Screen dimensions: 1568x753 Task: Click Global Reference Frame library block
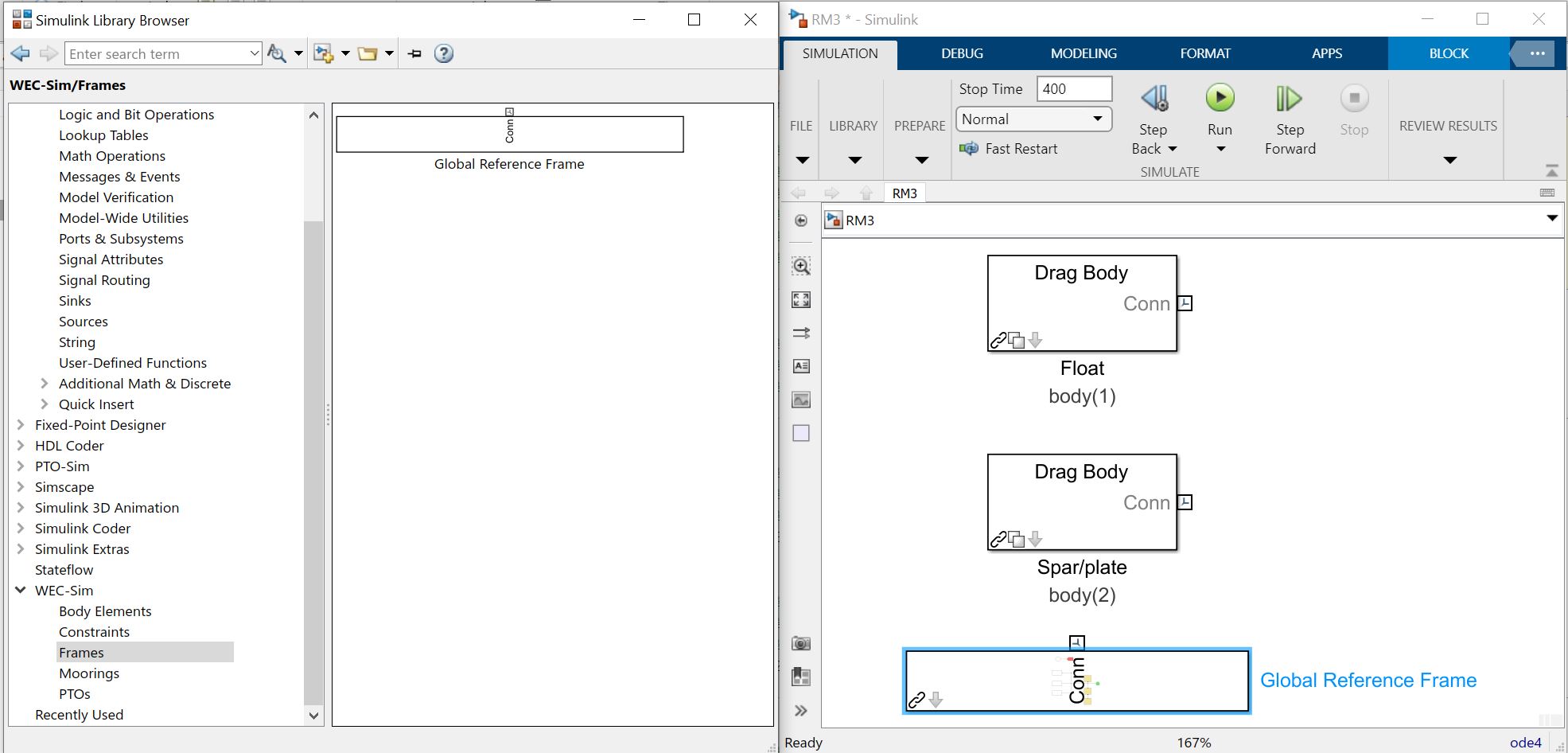[509, 135]
